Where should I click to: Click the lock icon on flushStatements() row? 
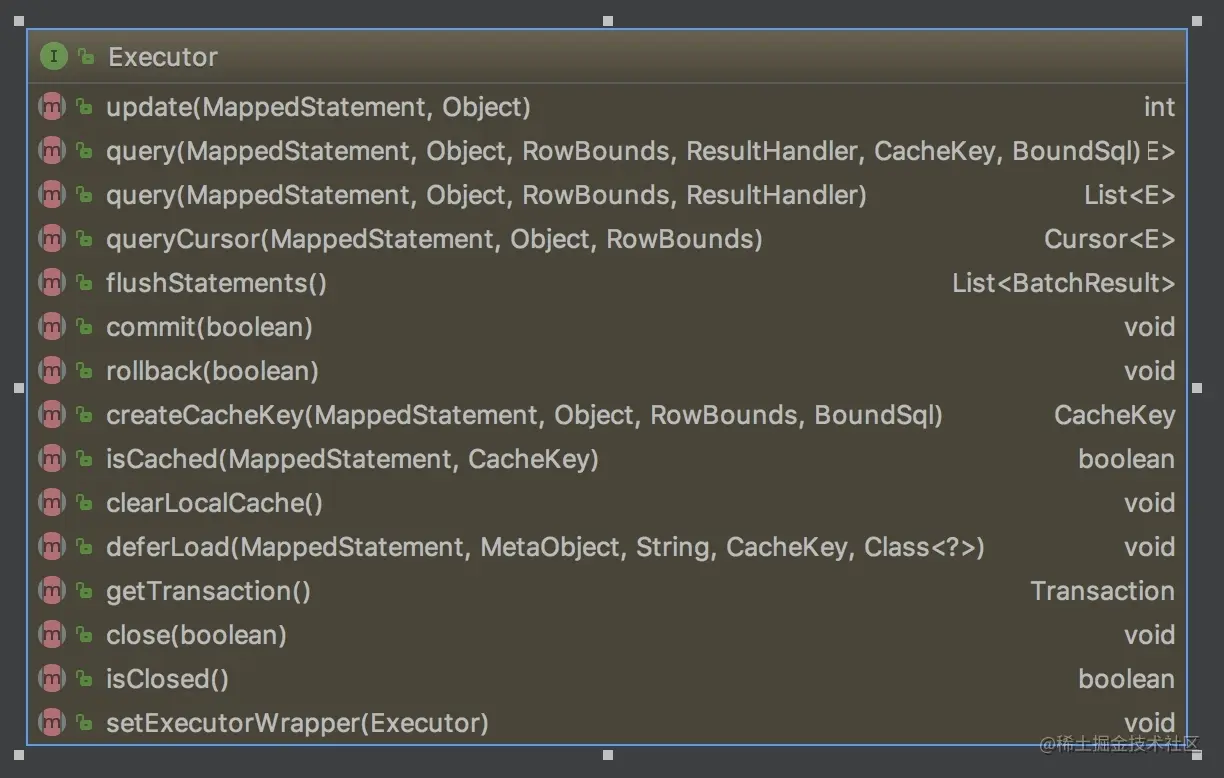[x=85, y=283]
